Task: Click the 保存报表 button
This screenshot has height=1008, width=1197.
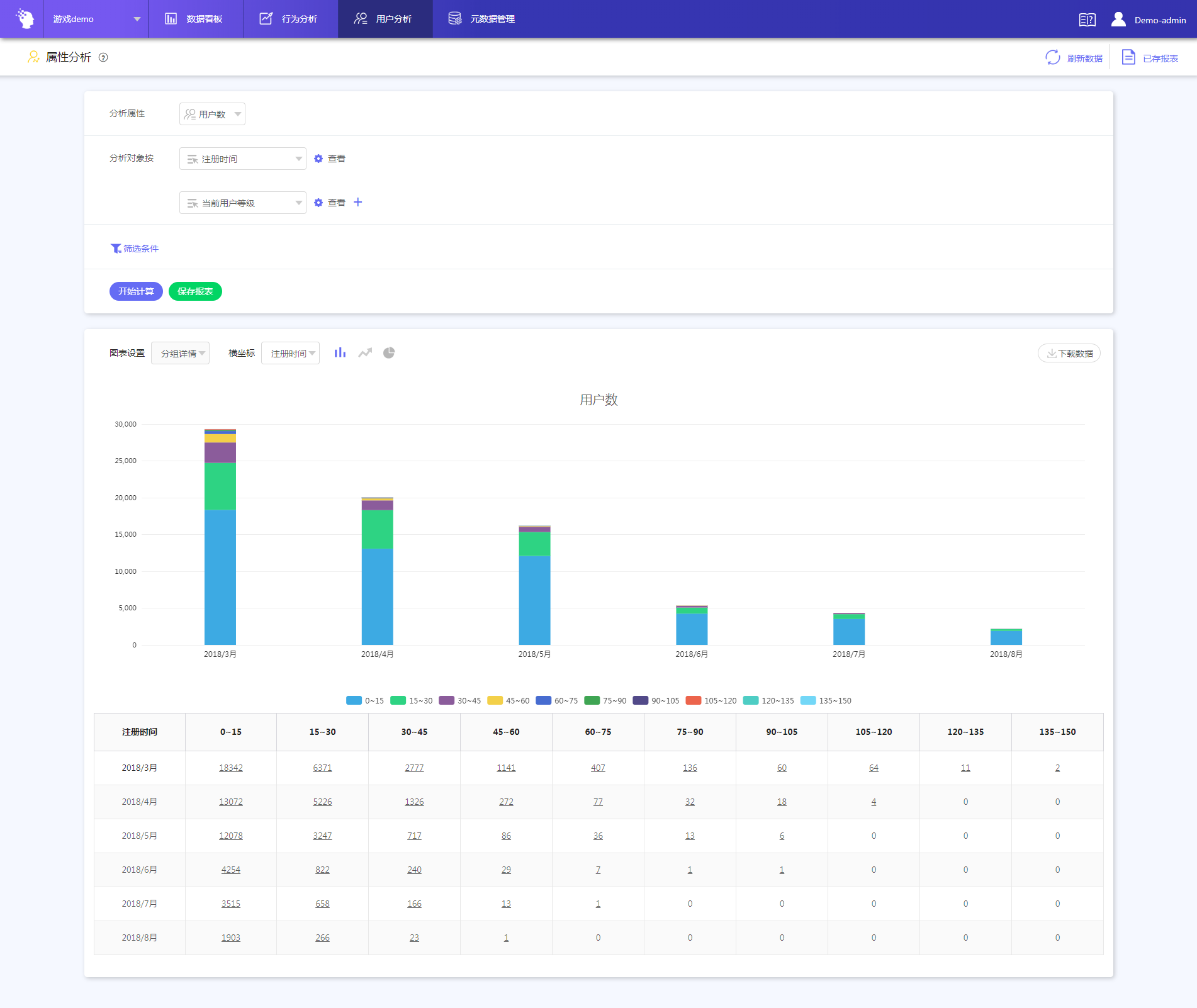Action: point(195,291)
